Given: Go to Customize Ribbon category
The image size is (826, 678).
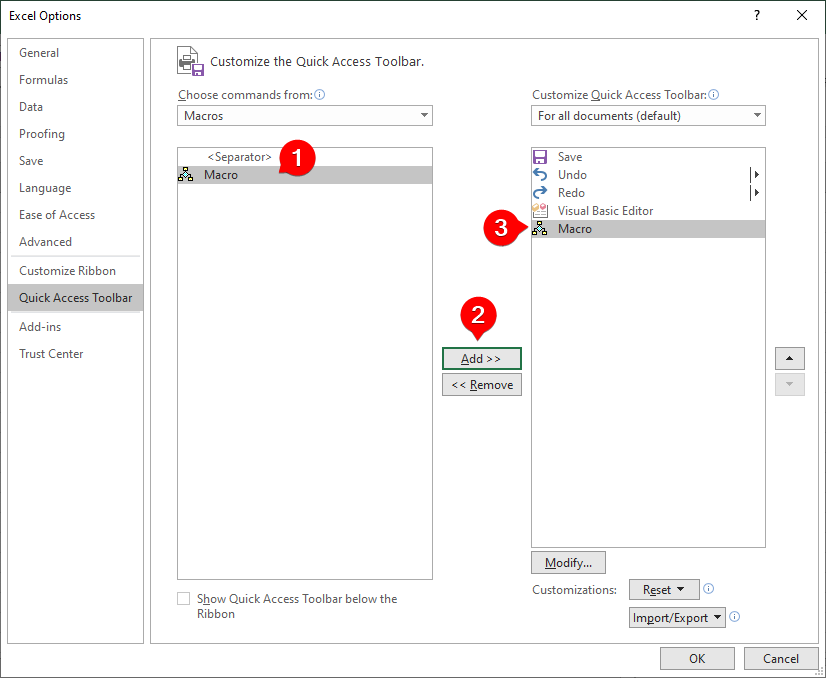Looking at the screenshot, I should pyautogui.click(x=76, y=271).
